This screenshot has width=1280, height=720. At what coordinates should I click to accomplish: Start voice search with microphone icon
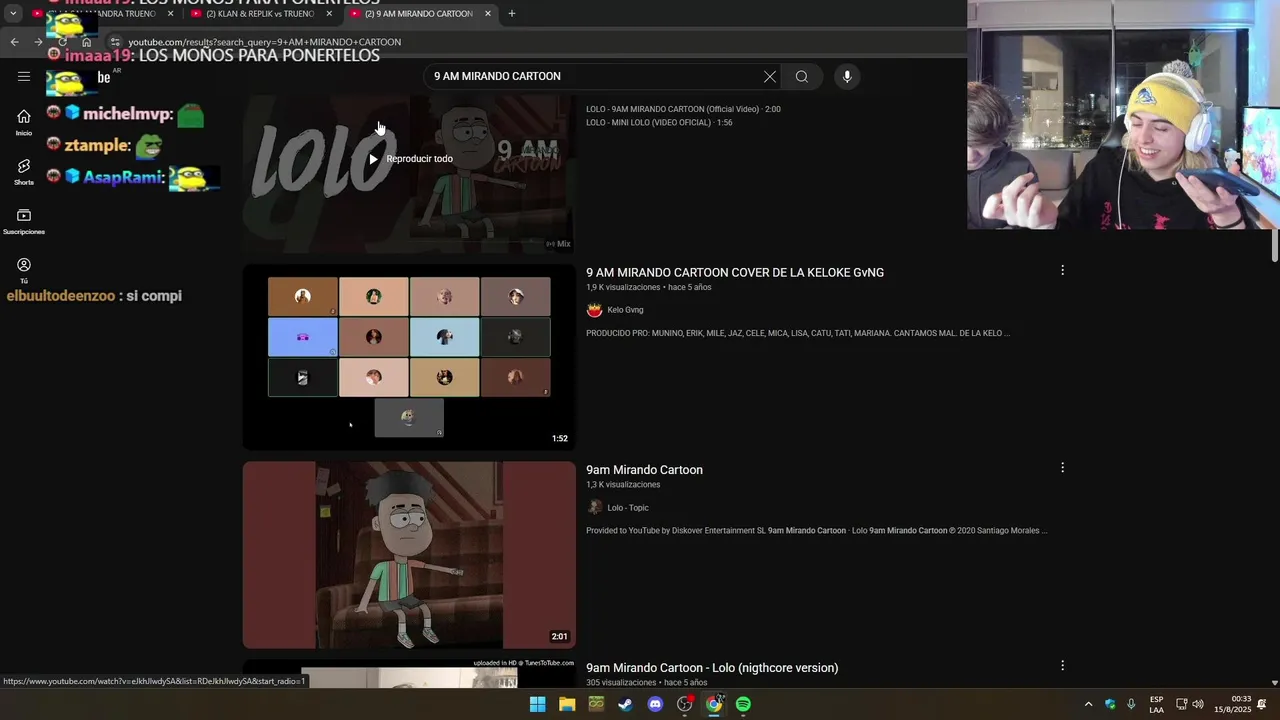click(847, 77)
